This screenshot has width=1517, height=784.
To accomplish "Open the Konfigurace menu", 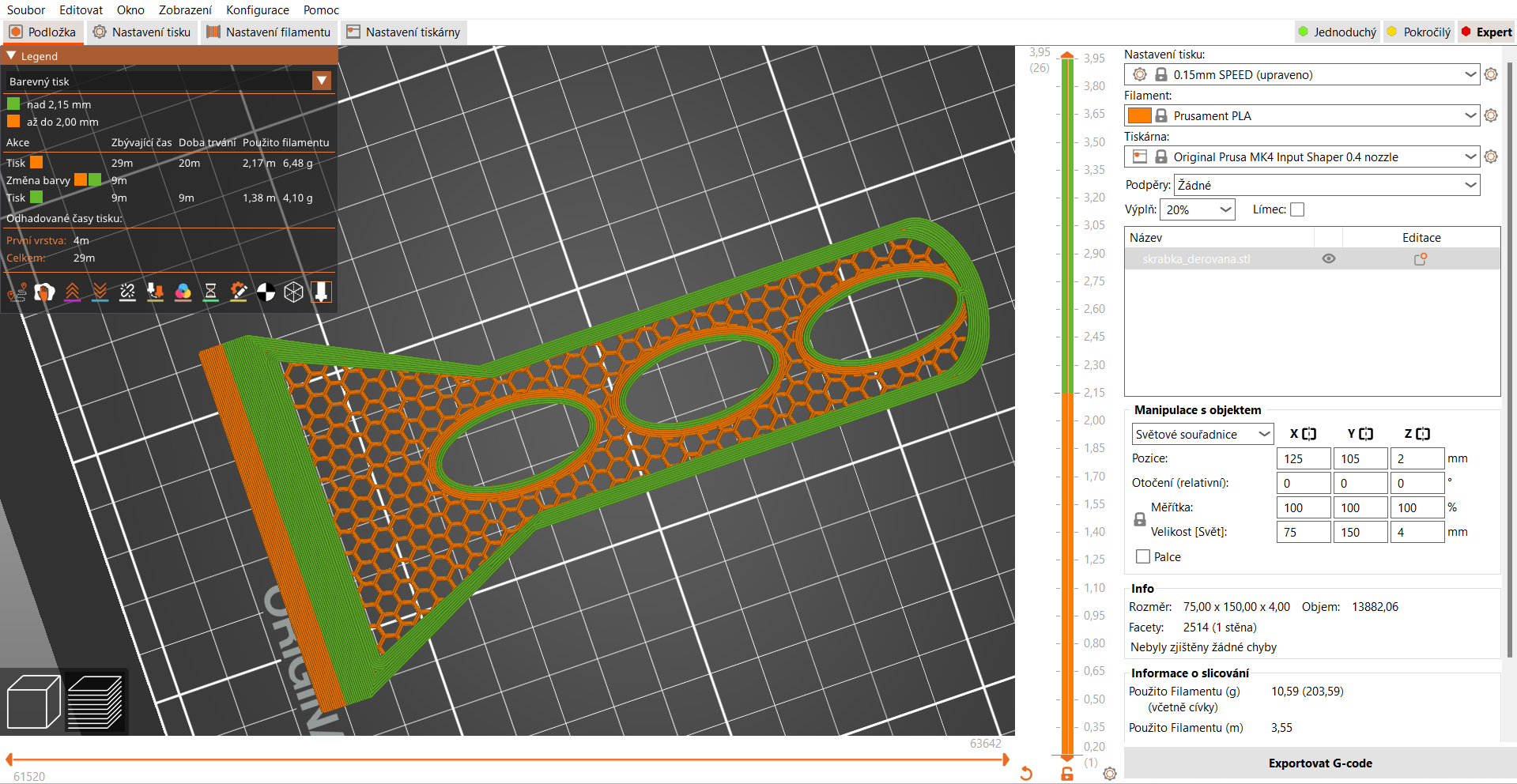I will pyautogui.click(x=258, y=9).
